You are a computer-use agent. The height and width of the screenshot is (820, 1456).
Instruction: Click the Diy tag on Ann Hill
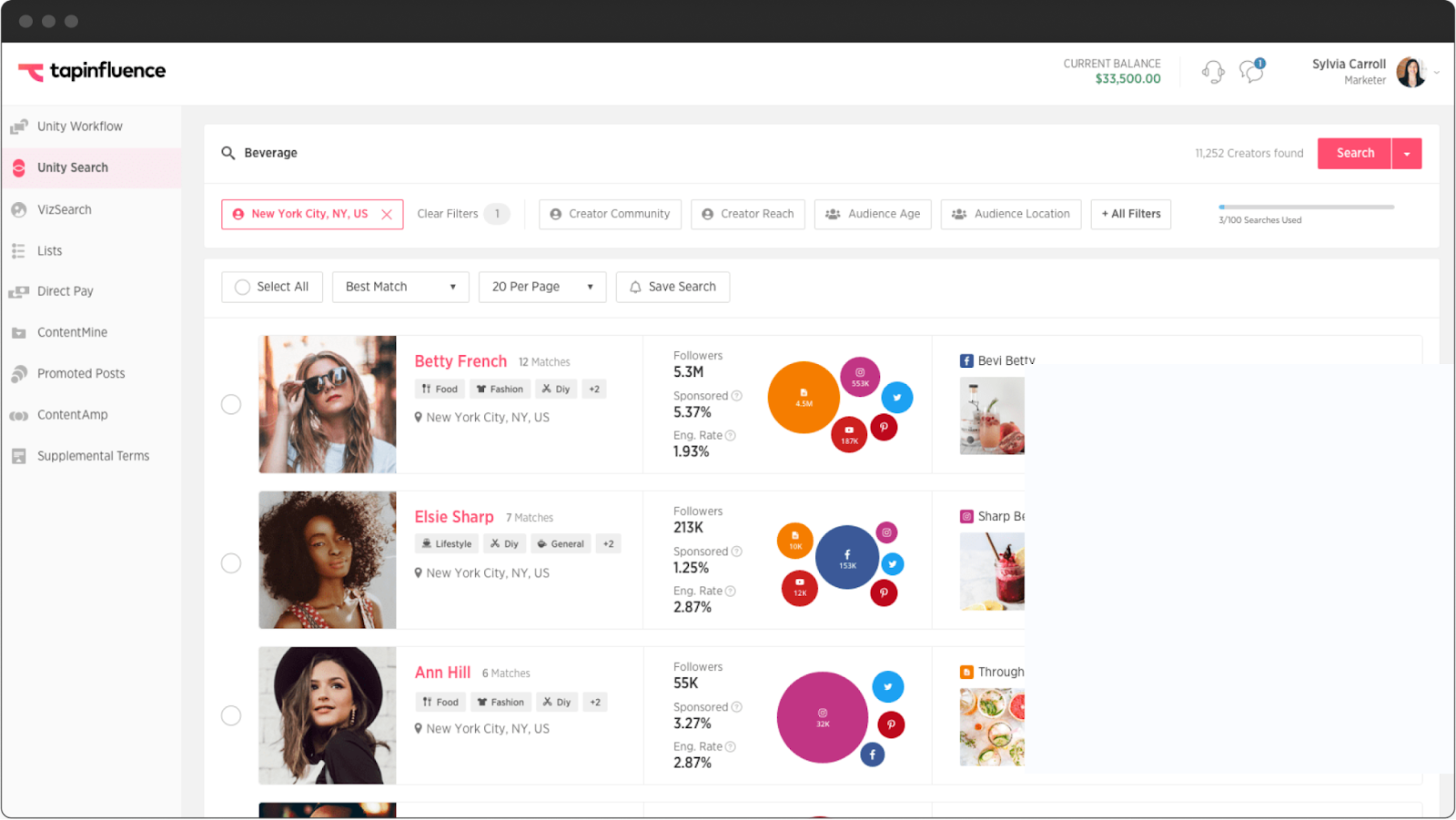tap(556, 702)
